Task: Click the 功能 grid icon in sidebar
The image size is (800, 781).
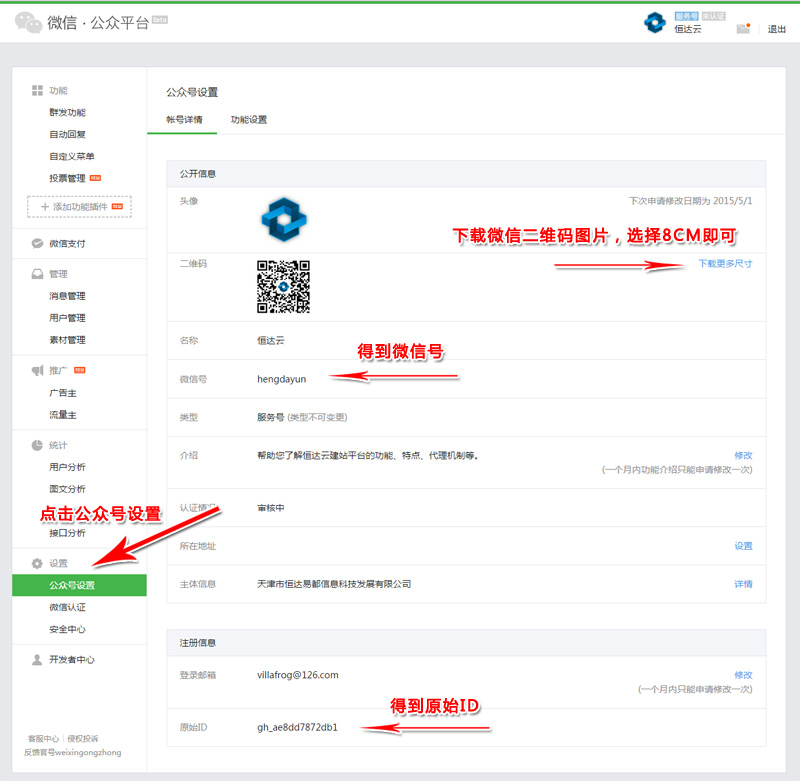Action: coord(37,91)
